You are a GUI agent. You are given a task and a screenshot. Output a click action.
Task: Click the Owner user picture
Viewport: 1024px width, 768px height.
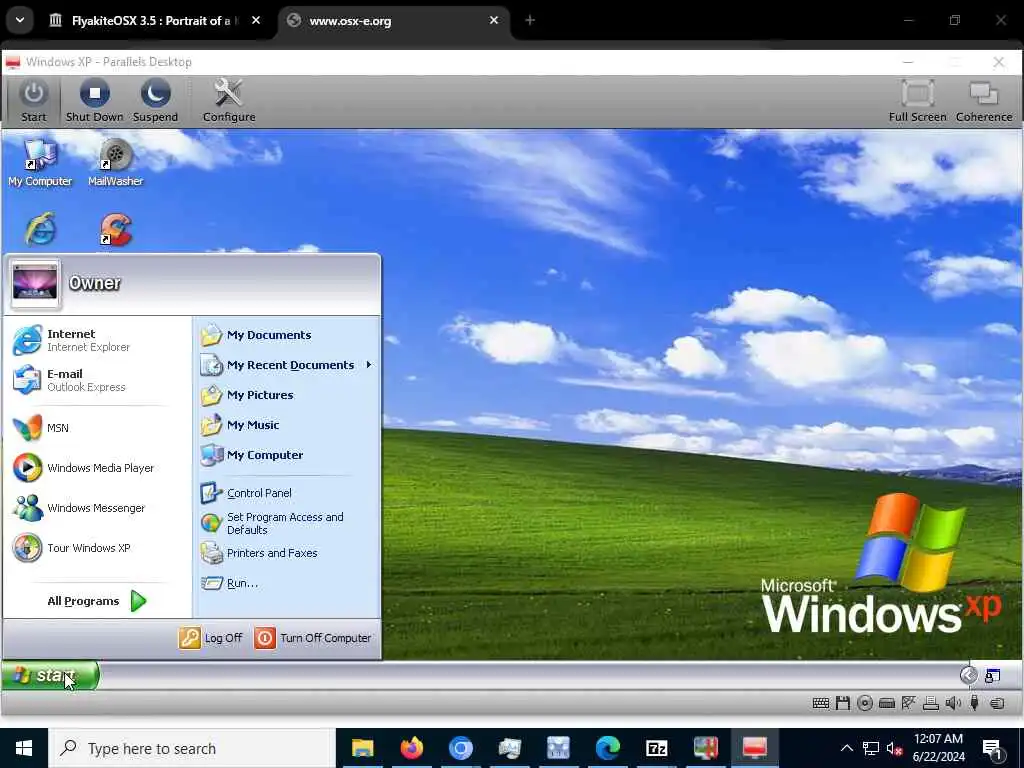(35, 284)
